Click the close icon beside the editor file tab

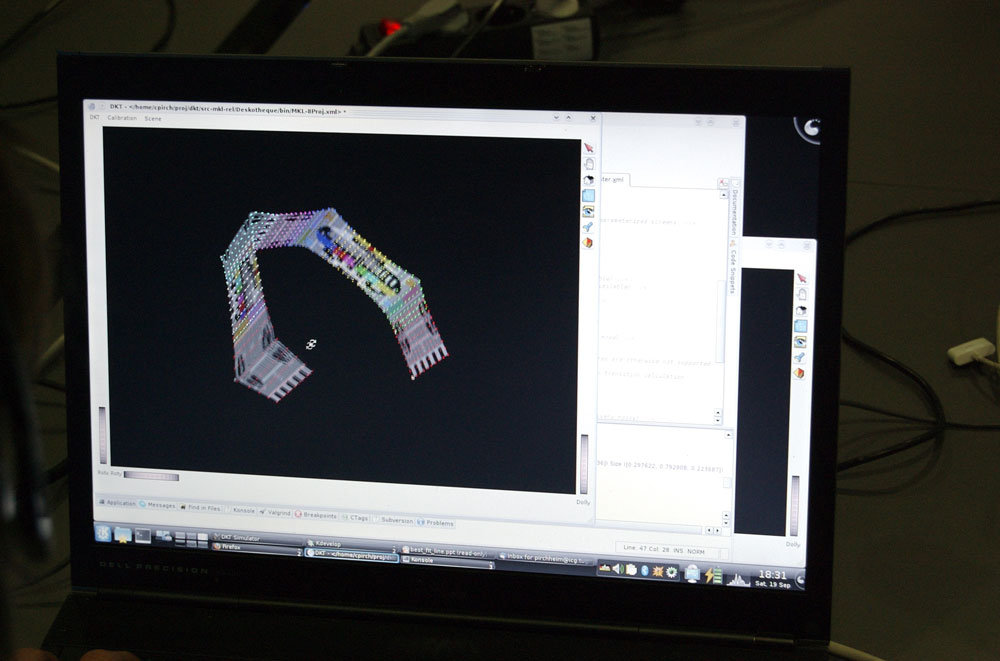click(x=722, y=183)
